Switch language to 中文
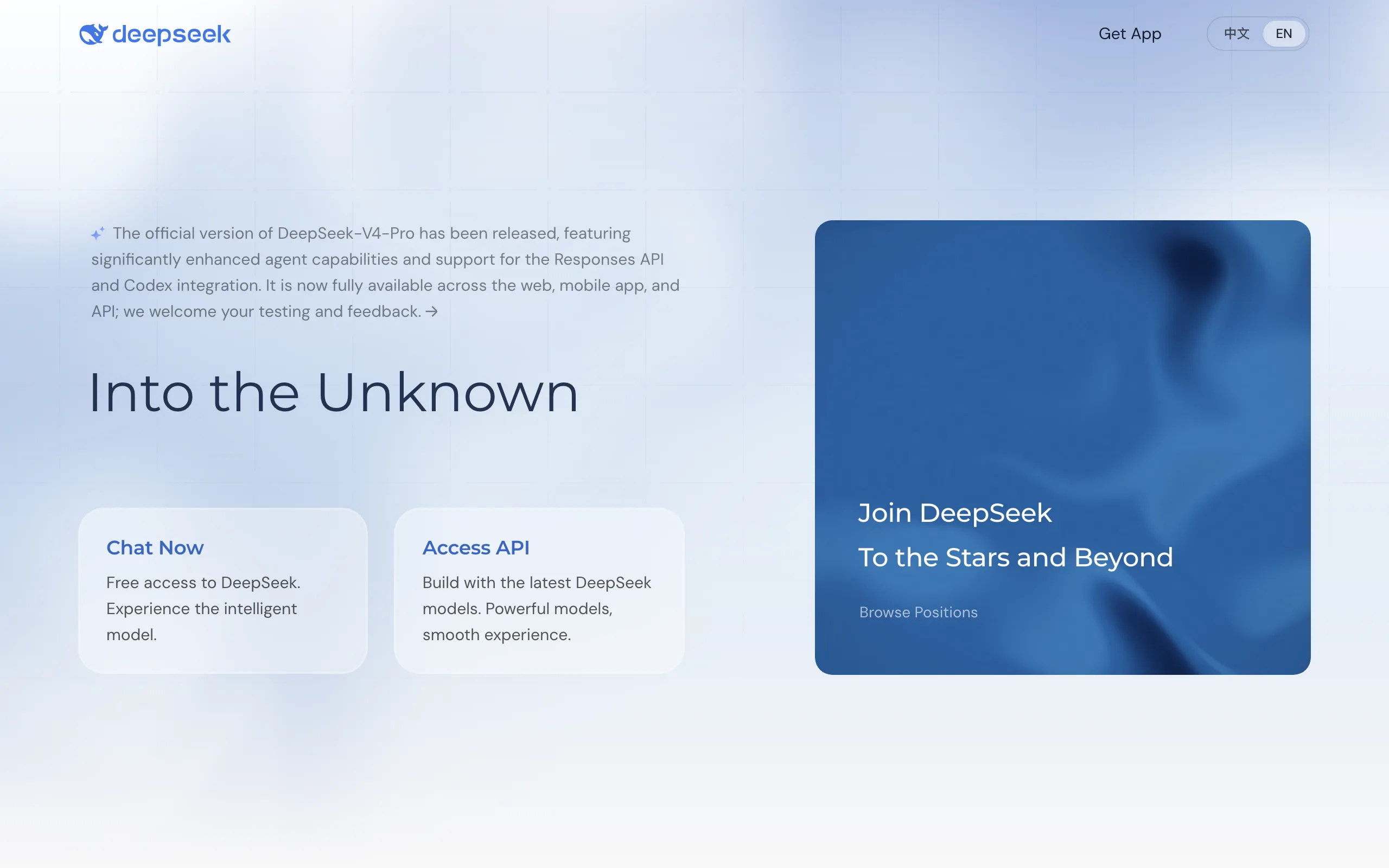 click(1237, 34)
